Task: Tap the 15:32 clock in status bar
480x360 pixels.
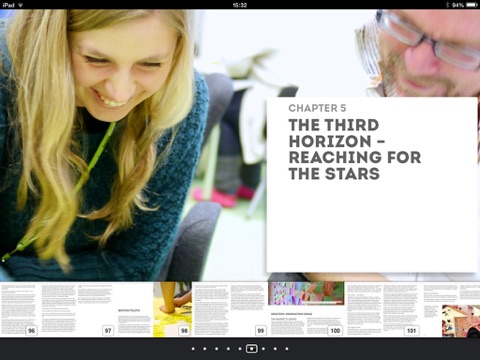Action: point(240,5)
